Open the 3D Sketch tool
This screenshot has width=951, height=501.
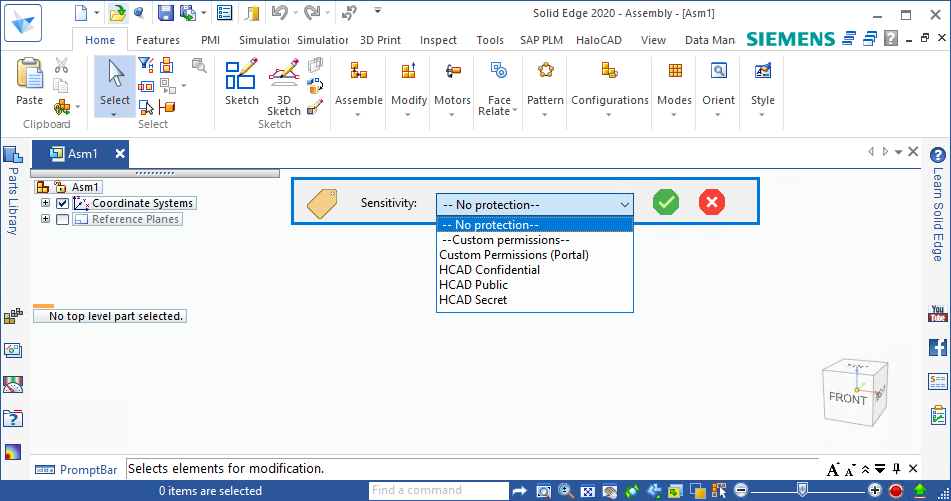pyautogui.click(x=284, y=86)
